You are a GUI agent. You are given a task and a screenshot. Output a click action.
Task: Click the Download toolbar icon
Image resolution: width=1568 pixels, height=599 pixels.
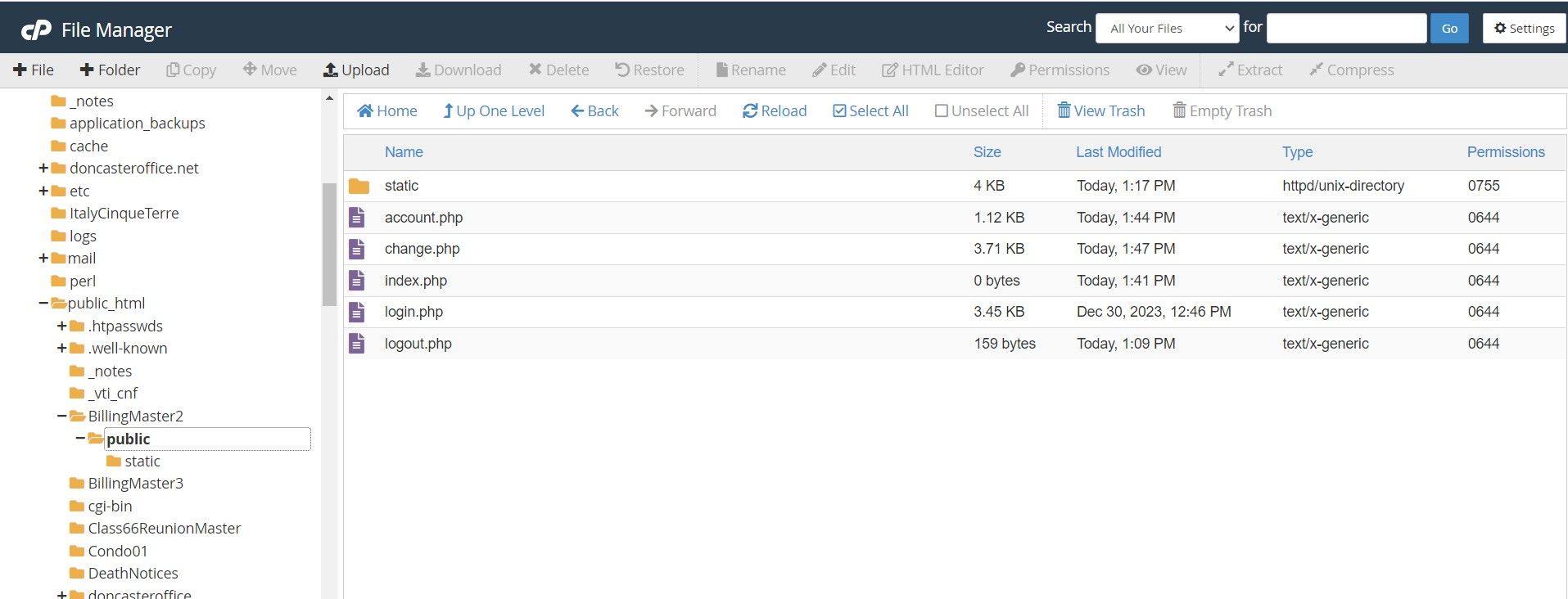click(x=423, y=70)
